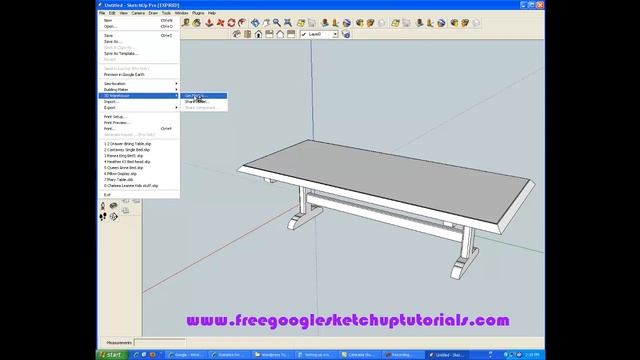Click the Layer0 dropdown arrow

[x=335, y=34]
